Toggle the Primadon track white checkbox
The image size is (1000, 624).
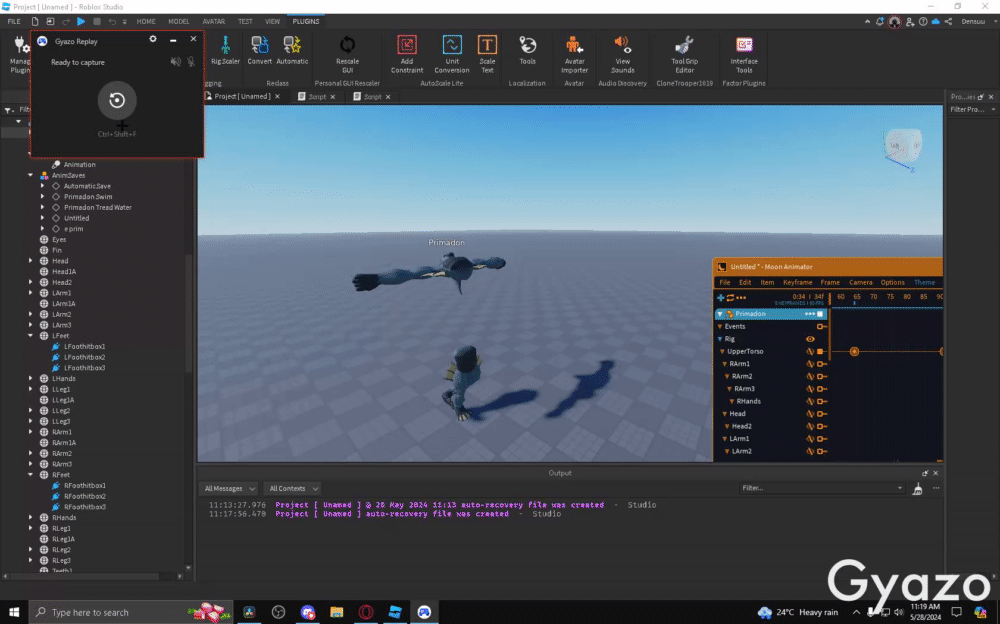click(x=820, y=314)
